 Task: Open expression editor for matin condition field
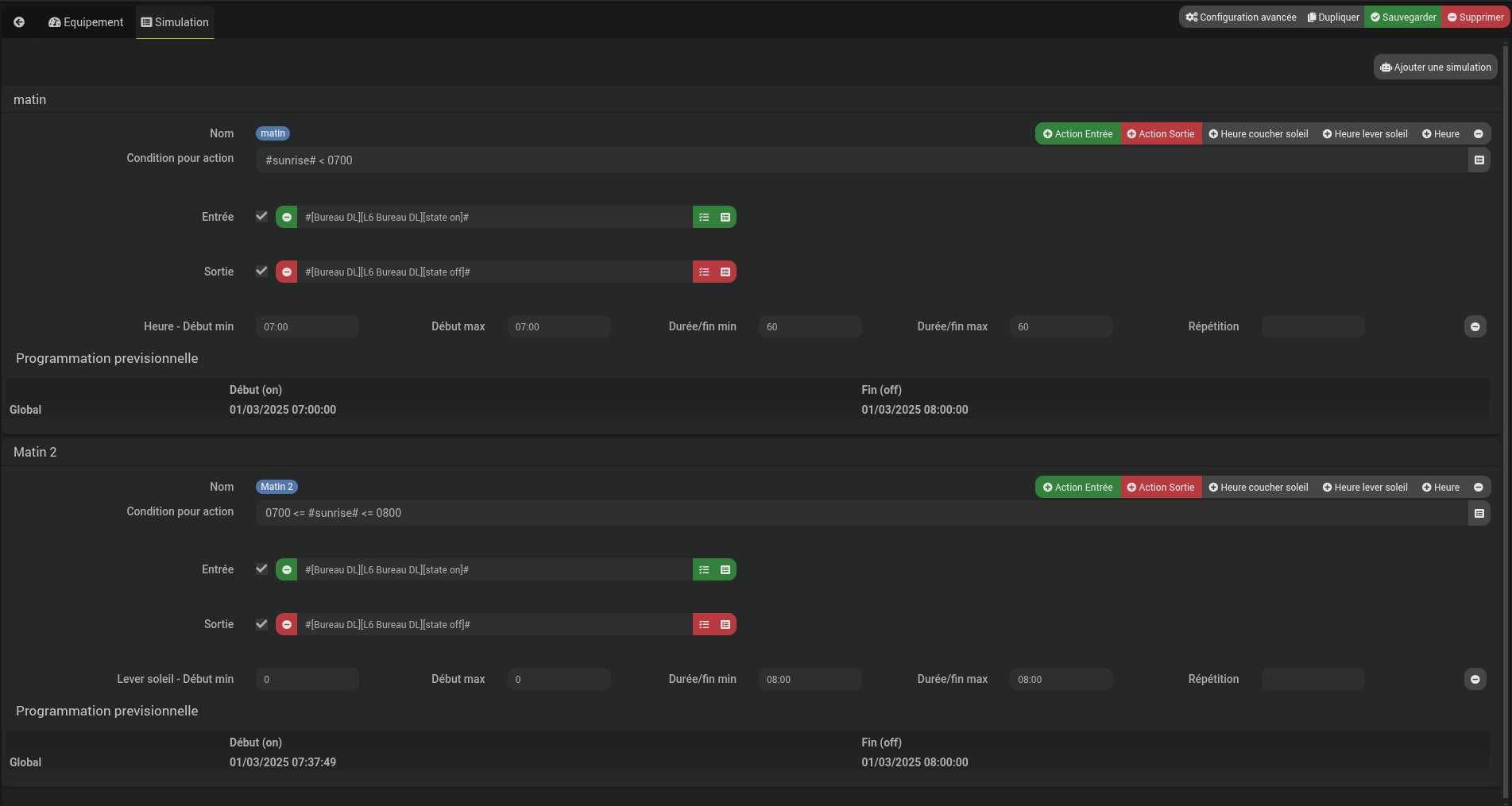click(1479, 160)
